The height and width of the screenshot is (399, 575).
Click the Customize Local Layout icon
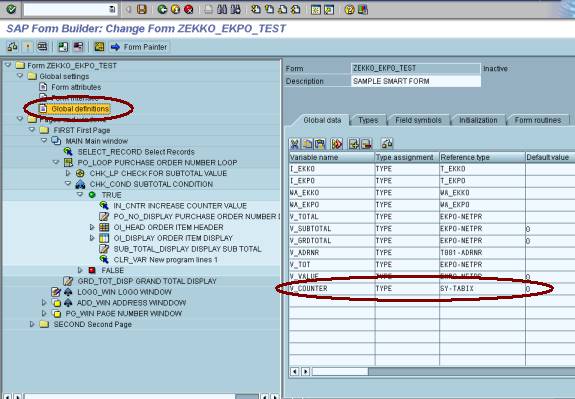pyautogui.click(x=363, y=9)
